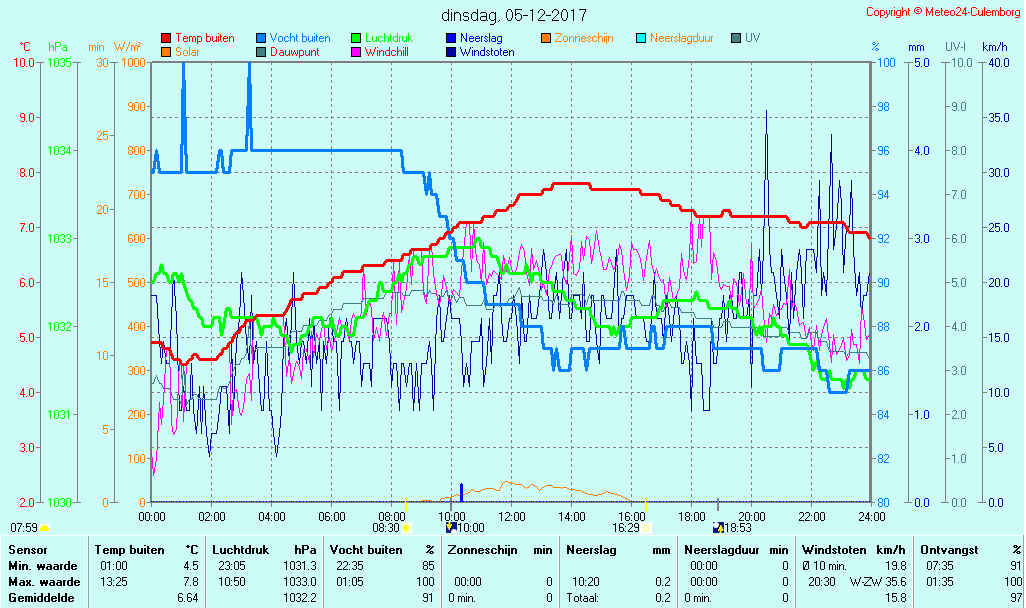Click the sunset icon beside 16:29
This screenshot has height=608, width=1026.
tap(646, 527)
